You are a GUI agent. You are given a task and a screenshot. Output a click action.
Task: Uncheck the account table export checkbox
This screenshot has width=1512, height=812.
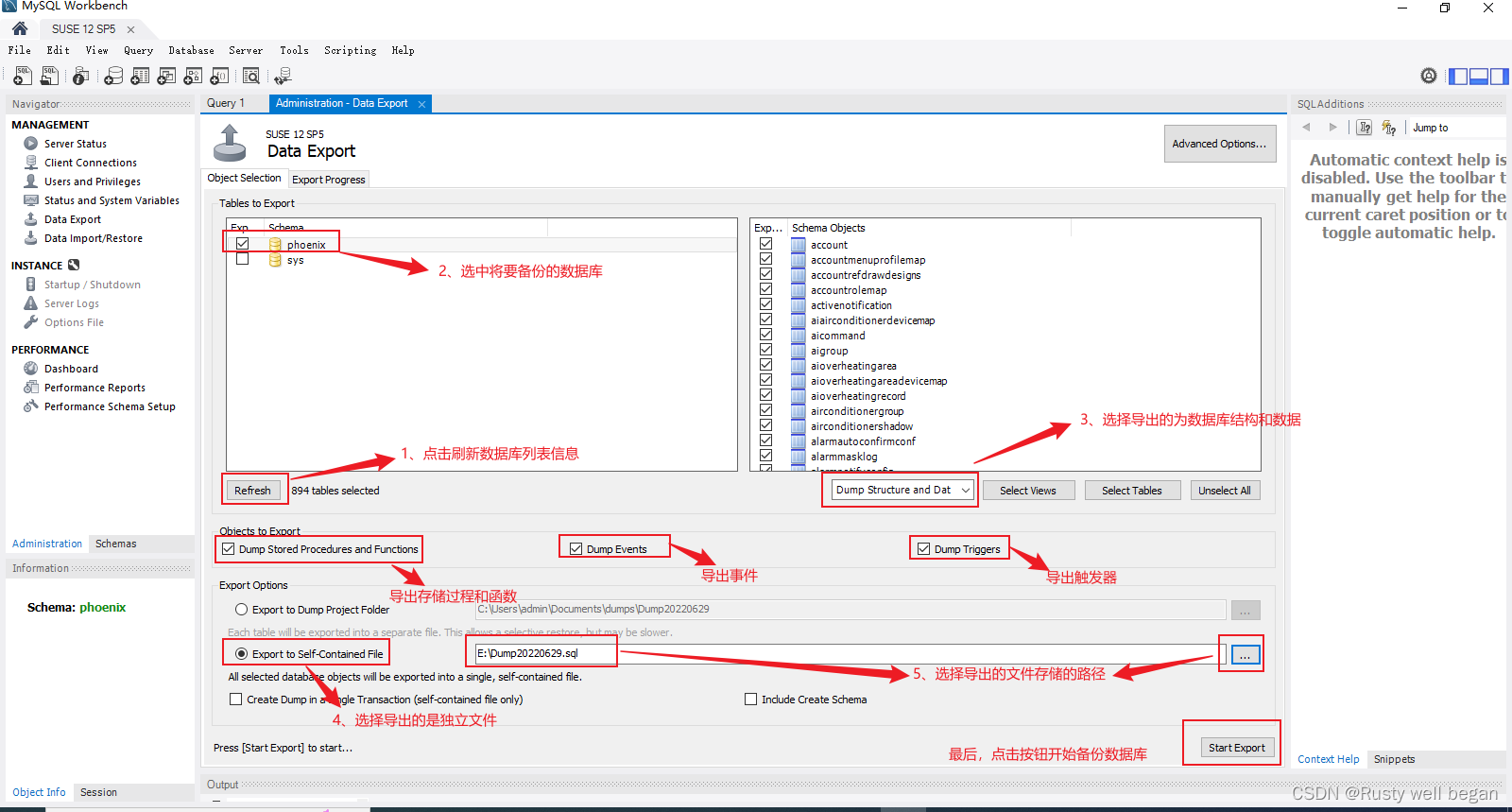click(766, 244)
